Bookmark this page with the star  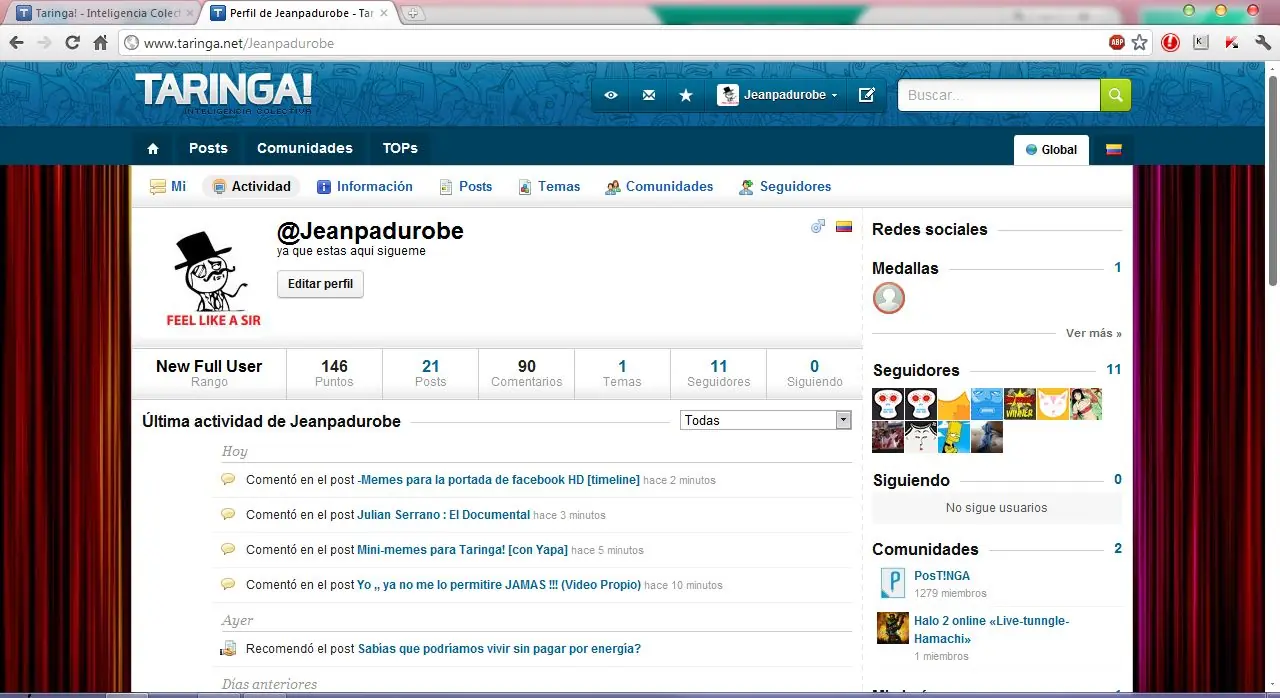(x=1139, y=42)
